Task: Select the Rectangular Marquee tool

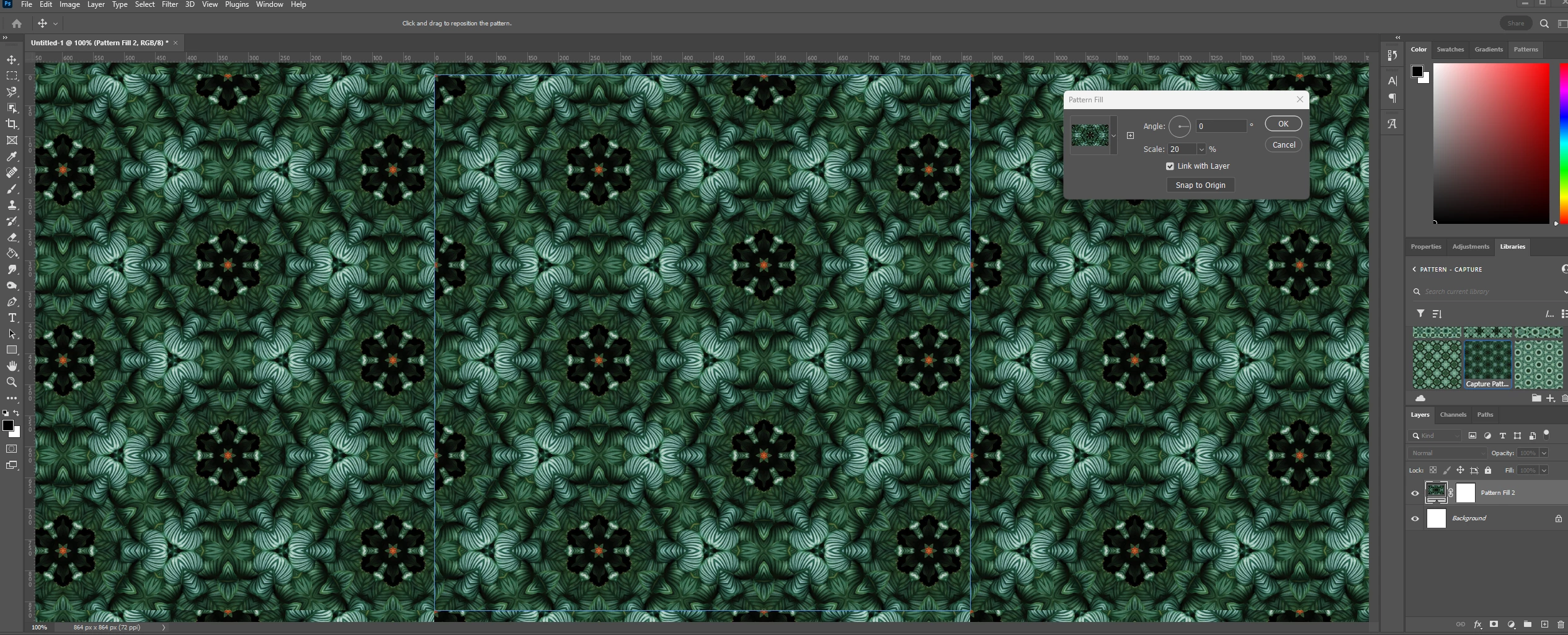Action: pyautogui.click(x=12, y=76)
